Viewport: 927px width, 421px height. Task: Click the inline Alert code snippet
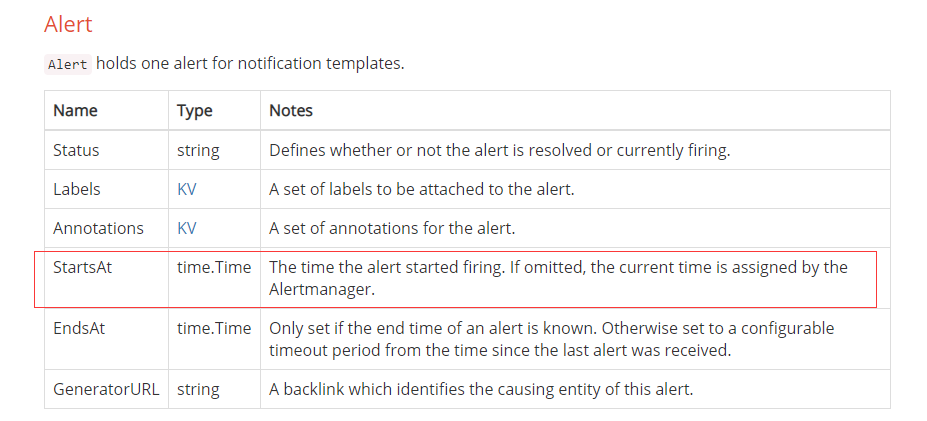coord(68,64)
